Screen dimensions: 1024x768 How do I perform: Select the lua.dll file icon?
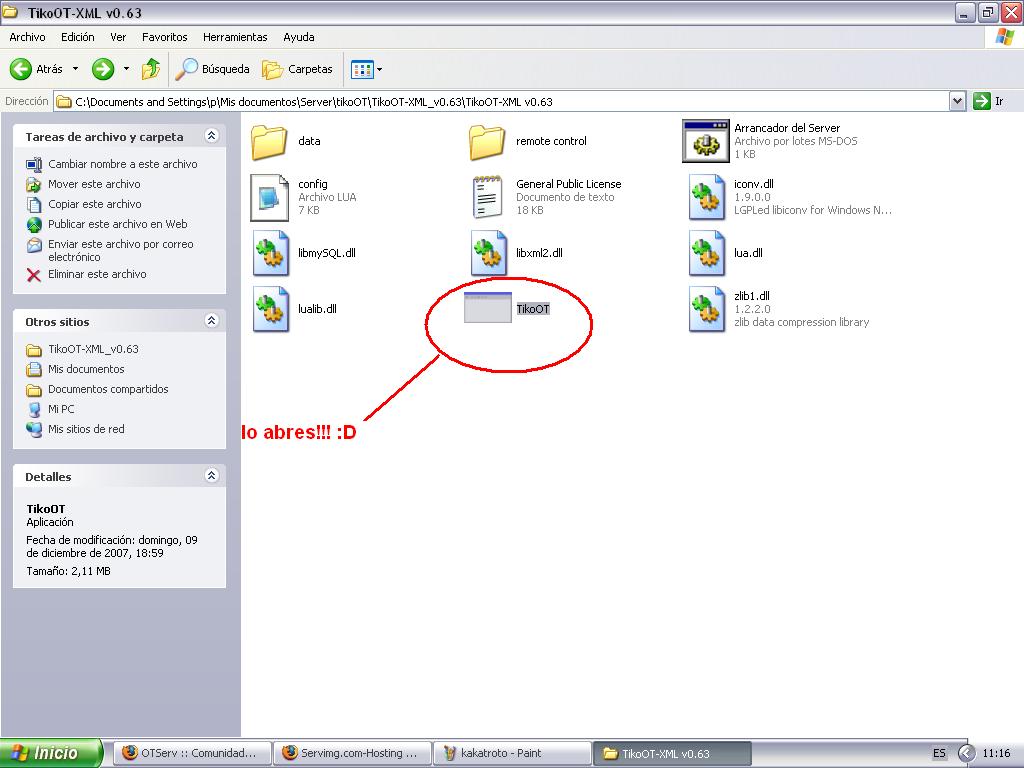(707, 253)
